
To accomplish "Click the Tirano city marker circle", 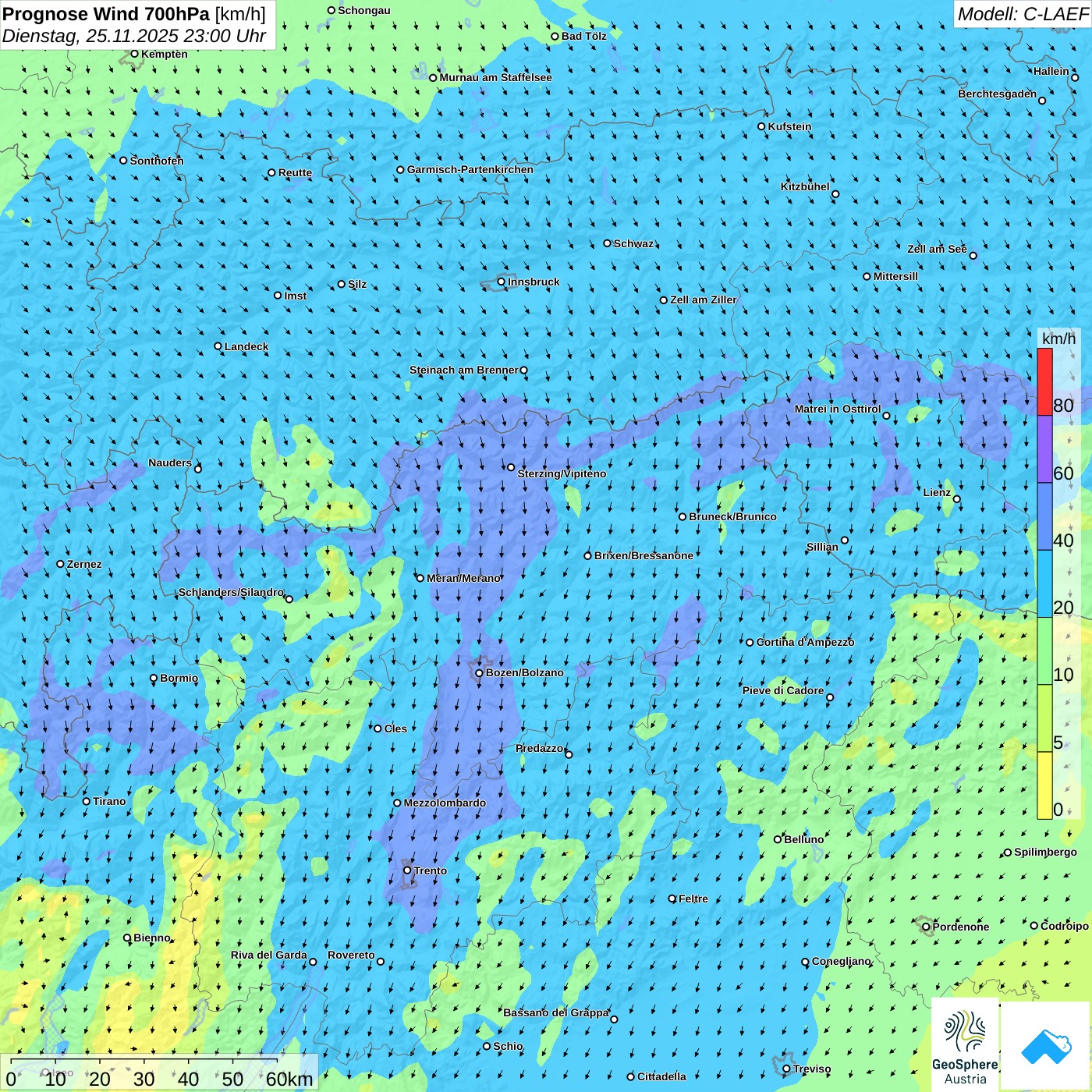I will (x=87, y=801).
